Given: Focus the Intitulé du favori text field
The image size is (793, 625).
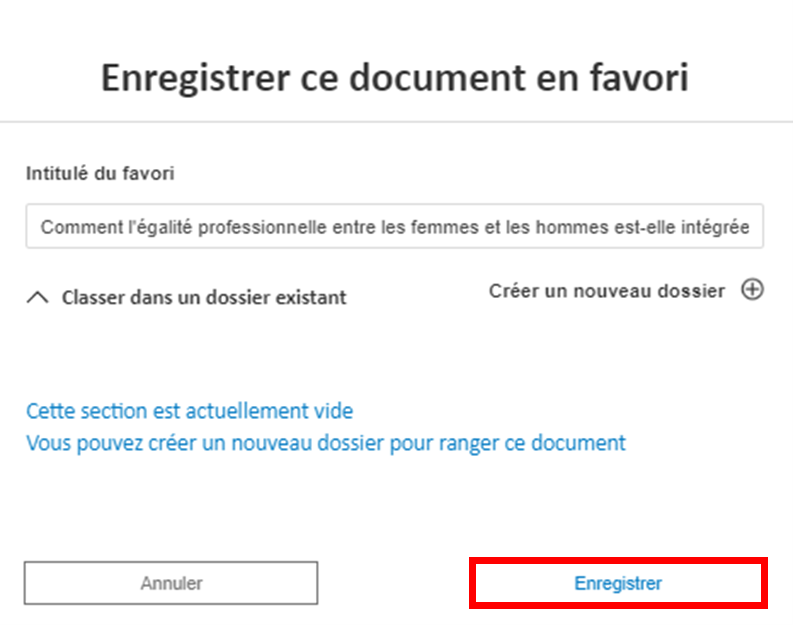Looking at the screenshot, I should pos(394,226).
